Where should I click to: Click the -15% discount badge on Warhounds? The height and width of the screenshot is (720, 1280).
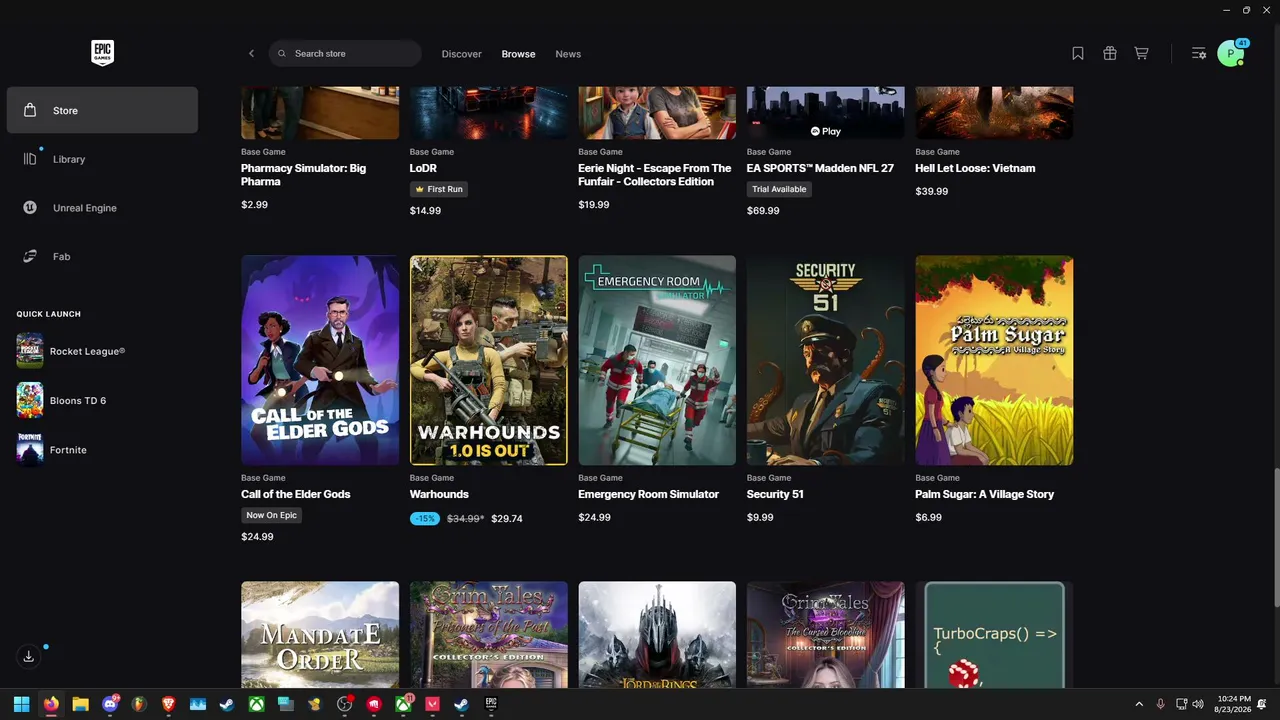425,519
